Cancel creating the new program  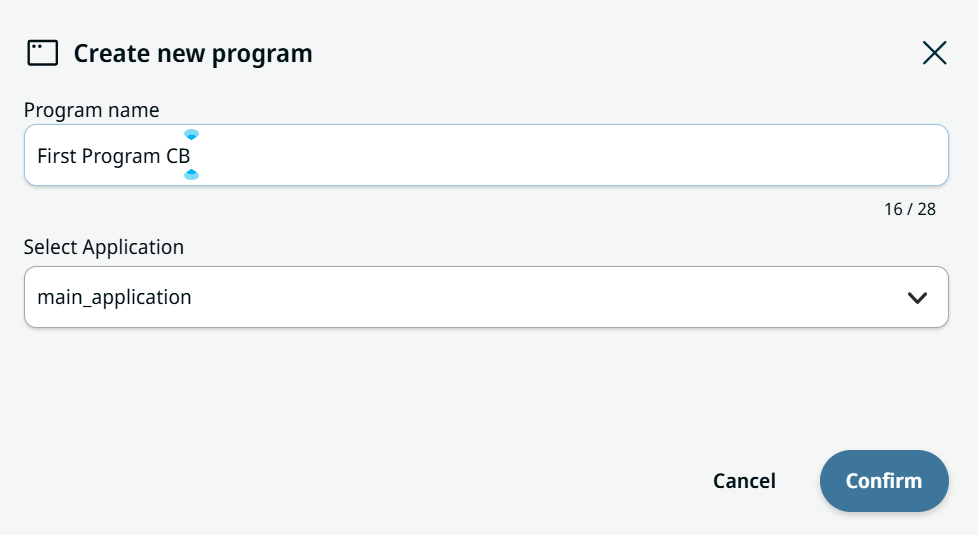point(744,481)
